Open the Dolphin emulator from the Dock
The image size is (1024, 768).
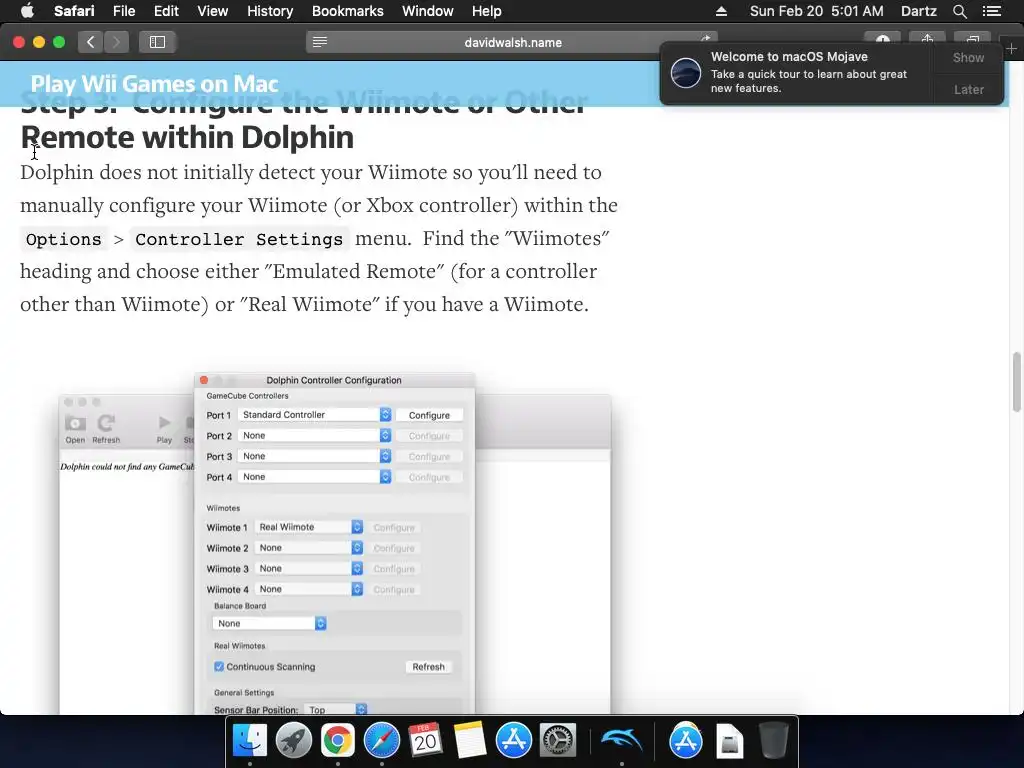(x=622, y=740)
